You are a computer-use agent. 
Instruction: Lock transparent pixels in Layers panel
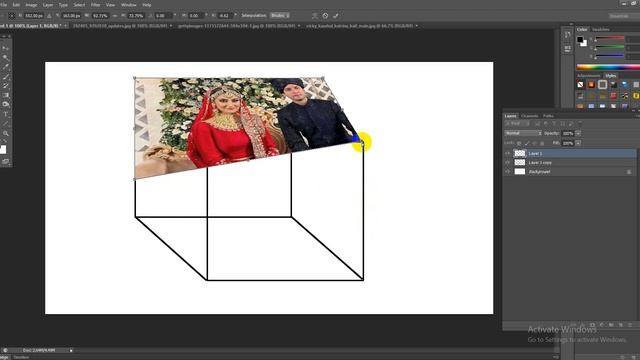coord(519,143)
